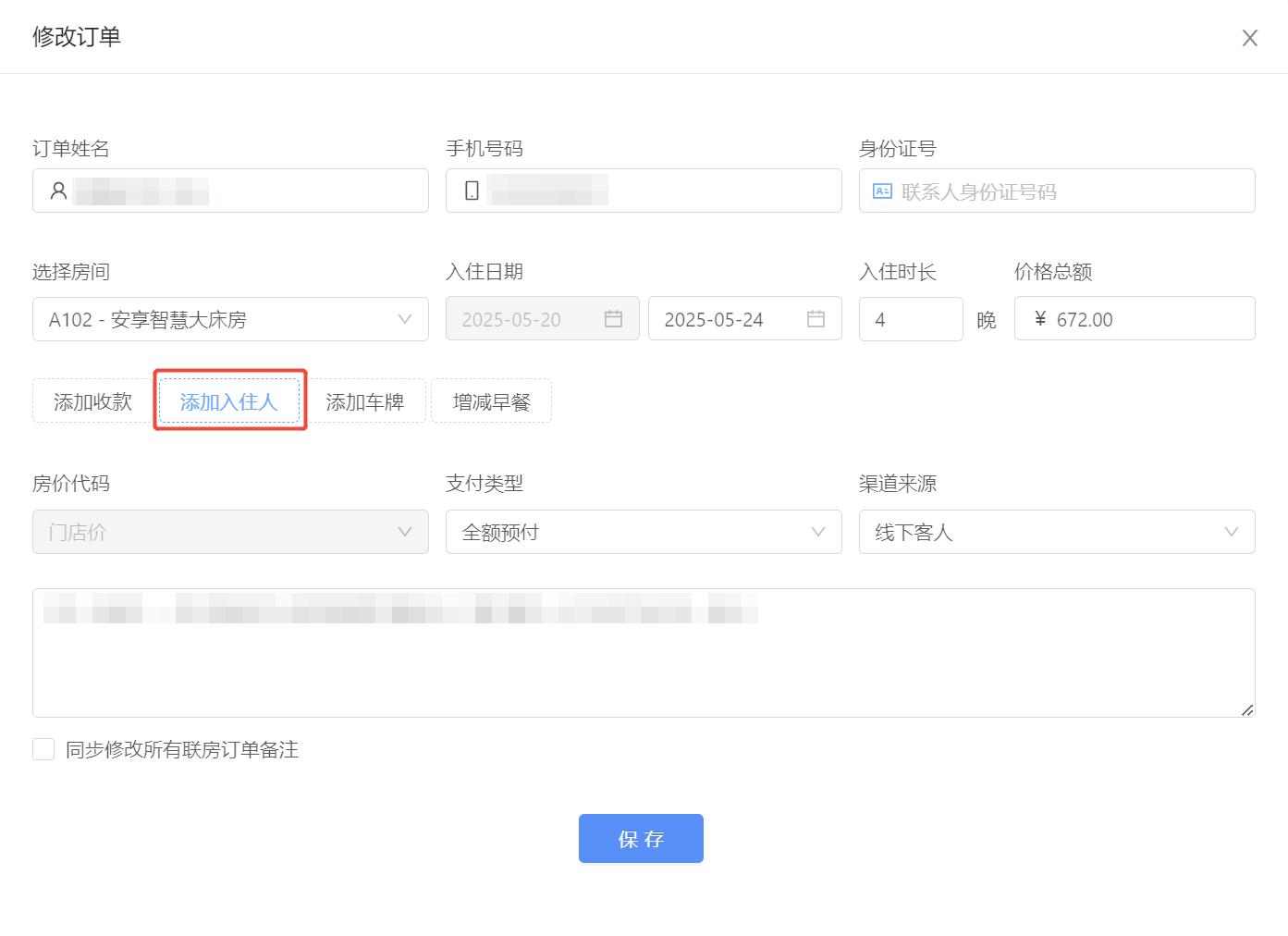Open calendar icon for 2025-05-24 date
The image size is (1288, 936).
(816, 318)
